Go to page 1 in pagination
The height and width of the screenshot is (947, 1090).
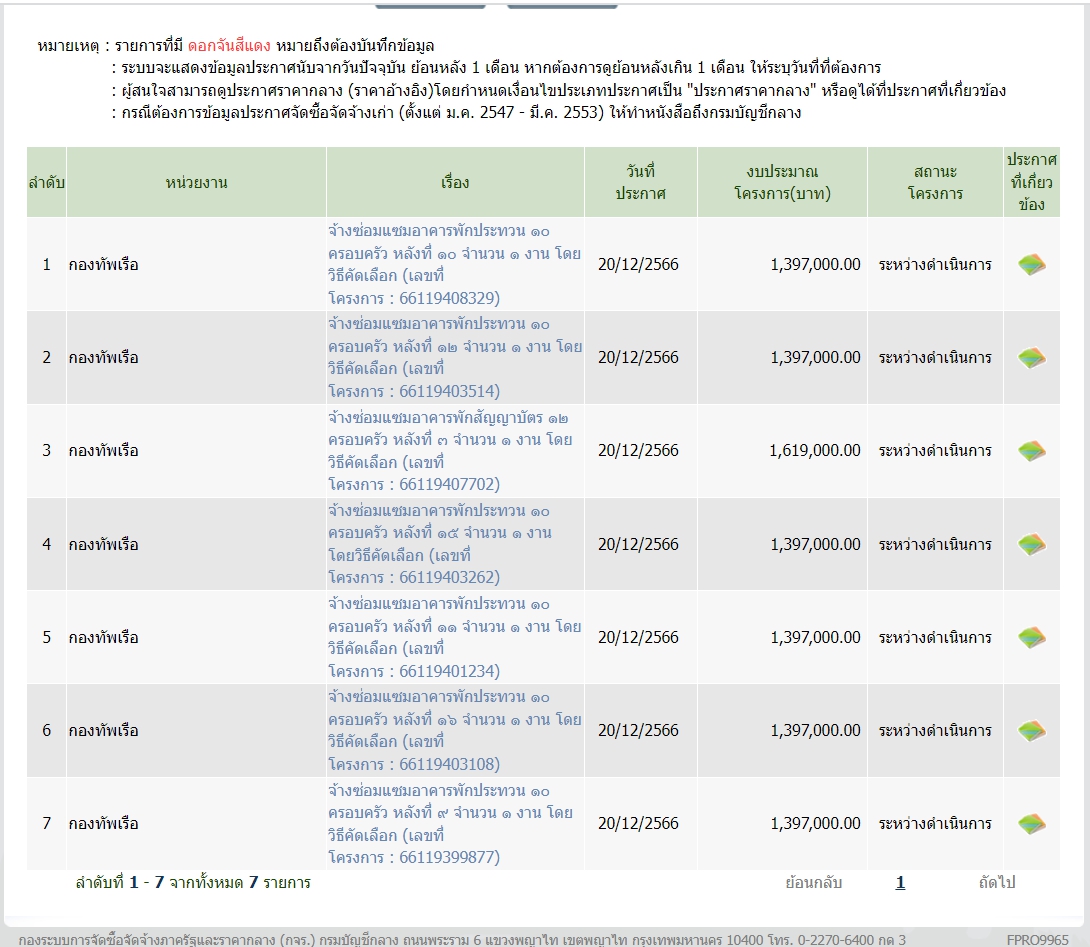point(900,882)
